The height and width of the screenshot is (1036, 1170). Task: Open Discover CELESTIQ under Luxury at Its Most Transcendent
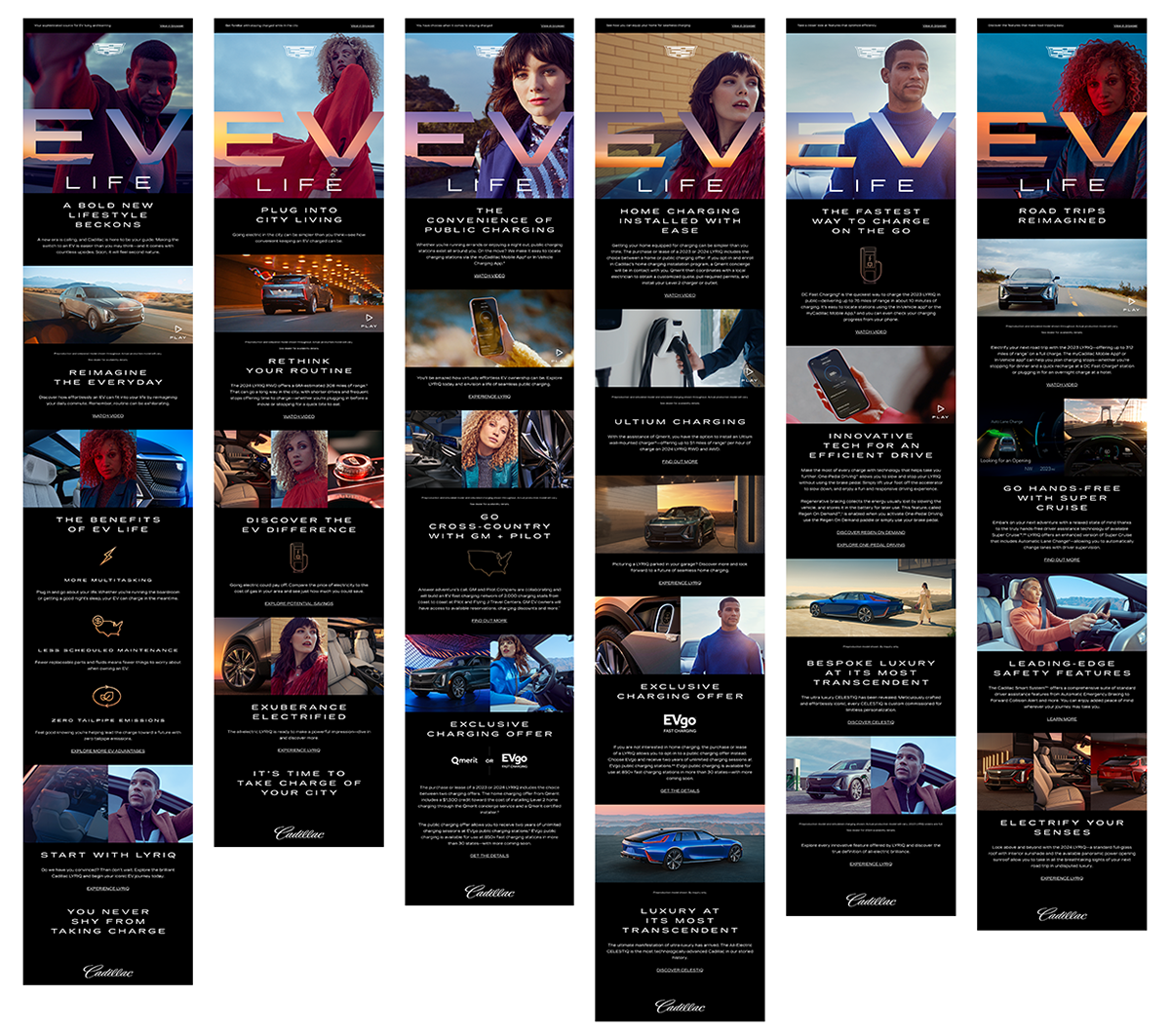click(680, 970)
